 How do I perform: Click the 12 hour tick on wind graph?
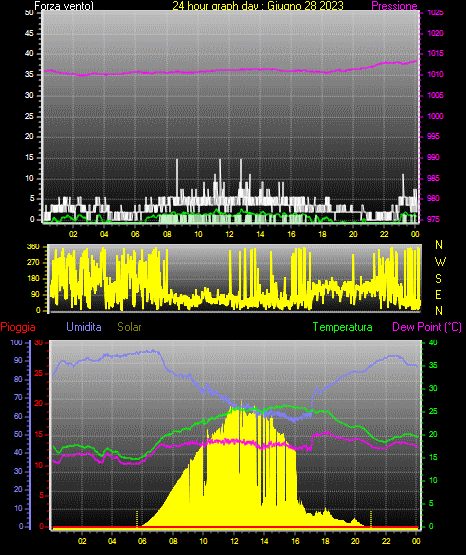(x=230, y=234)
